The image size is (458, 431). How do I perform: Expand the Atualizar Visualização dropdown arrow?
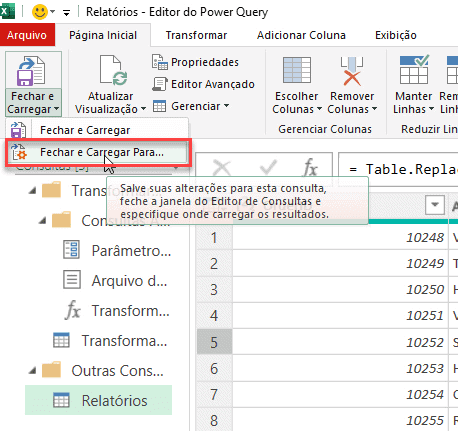[143, 109]
